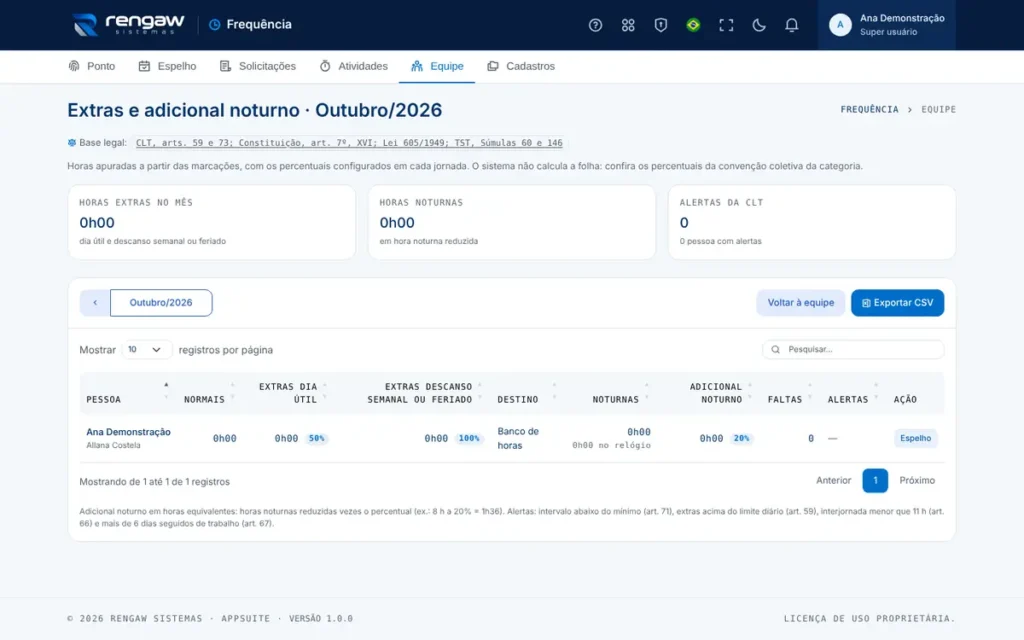Click the Rengaw Sistemas logo
The width and height of the screenshot is (1024, 640).
tap(128, 25)
